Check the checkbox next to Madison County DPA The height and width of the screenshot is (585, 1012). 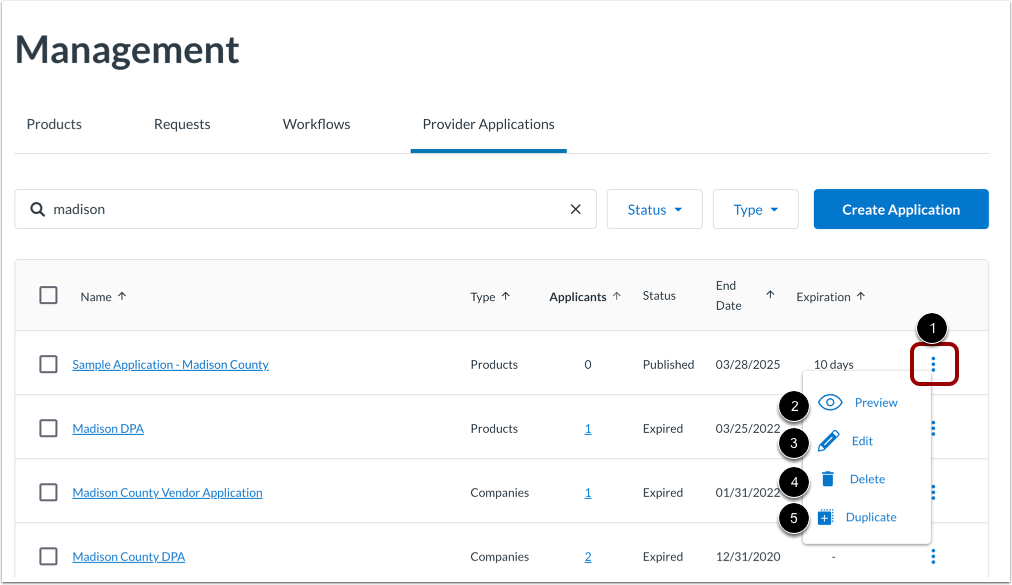tap(48, 556)
